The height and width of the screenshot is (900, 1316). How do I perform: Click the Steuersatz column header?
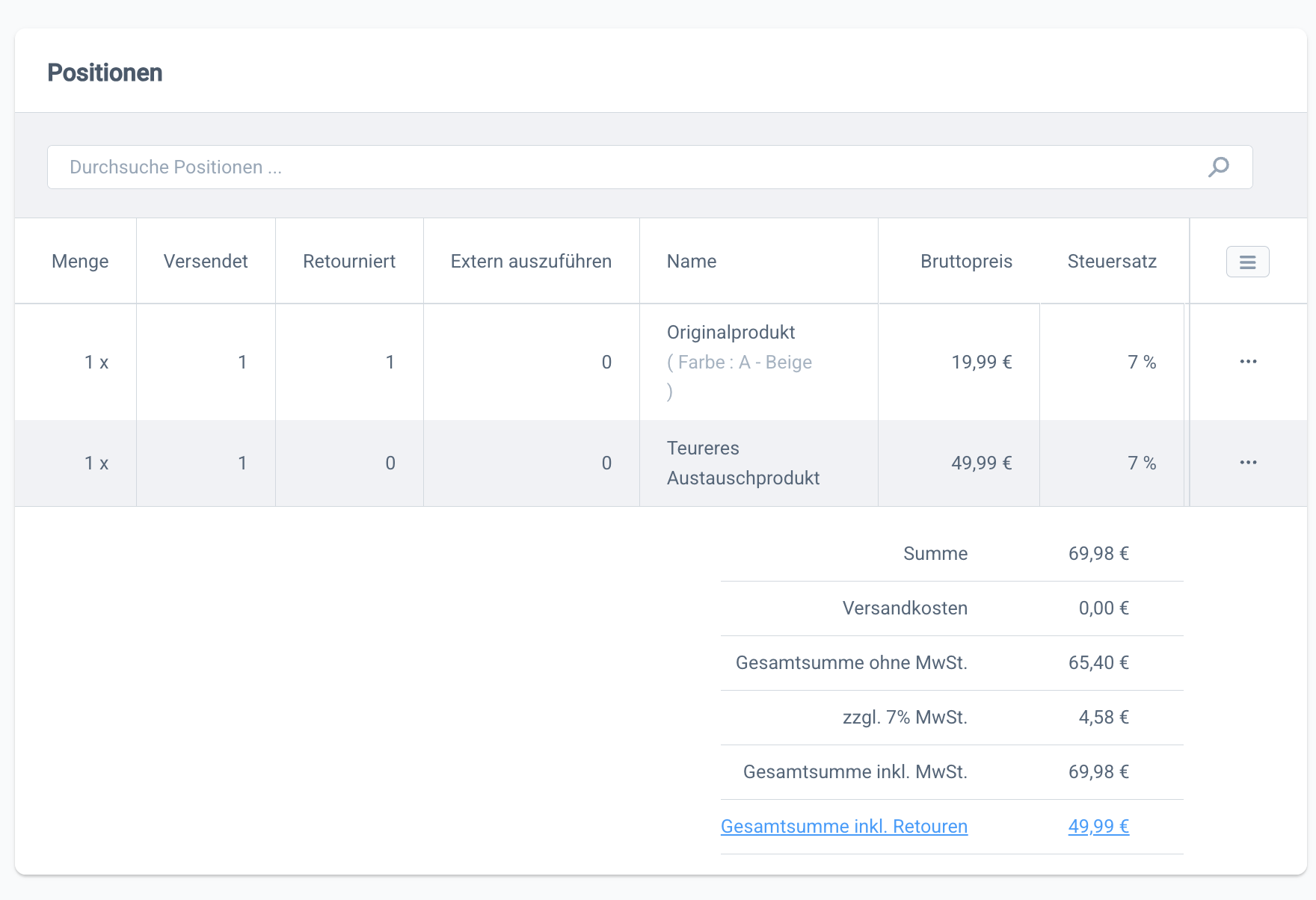click(1112, 262)
